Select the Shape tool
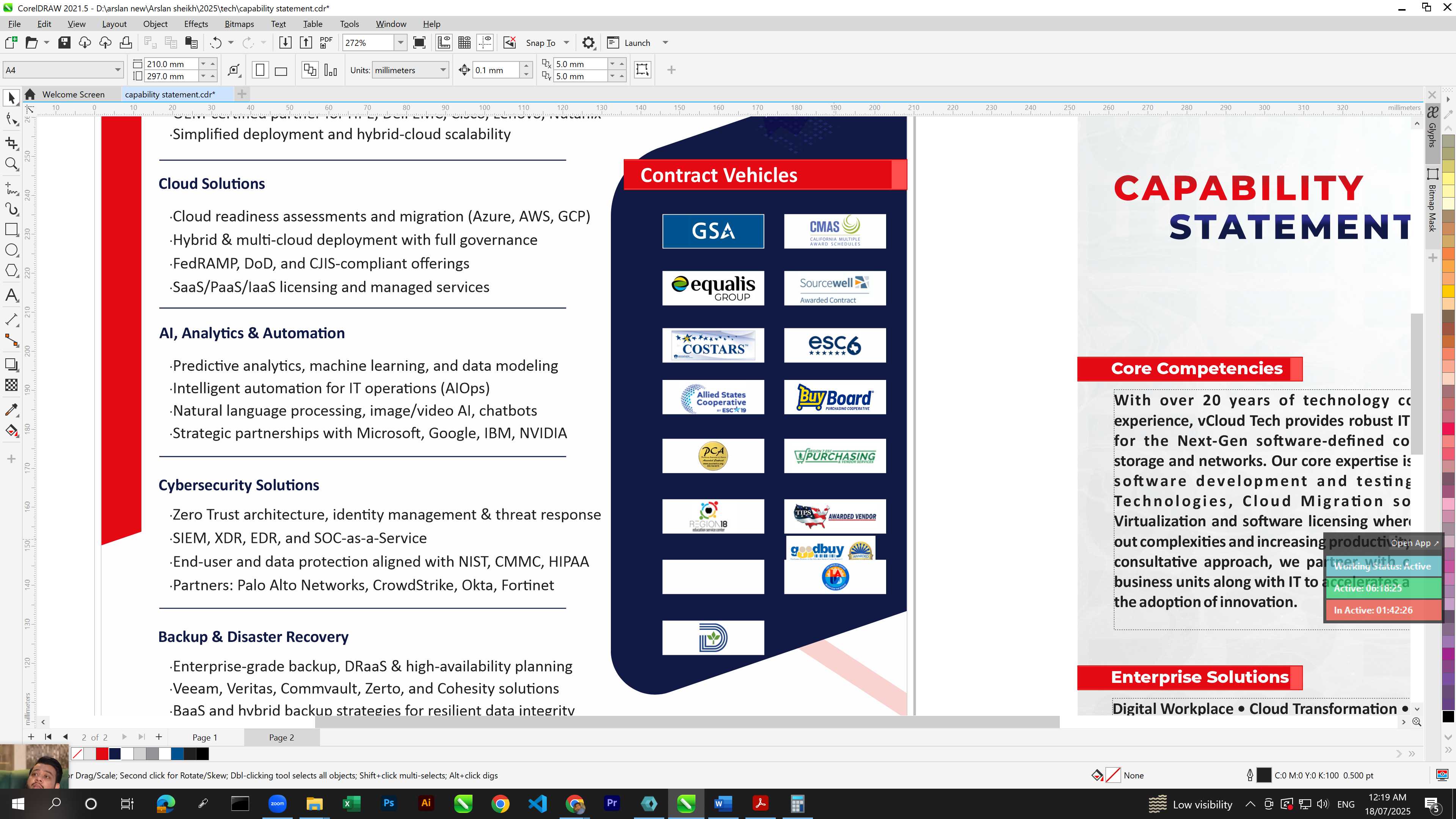 [11, 119]
